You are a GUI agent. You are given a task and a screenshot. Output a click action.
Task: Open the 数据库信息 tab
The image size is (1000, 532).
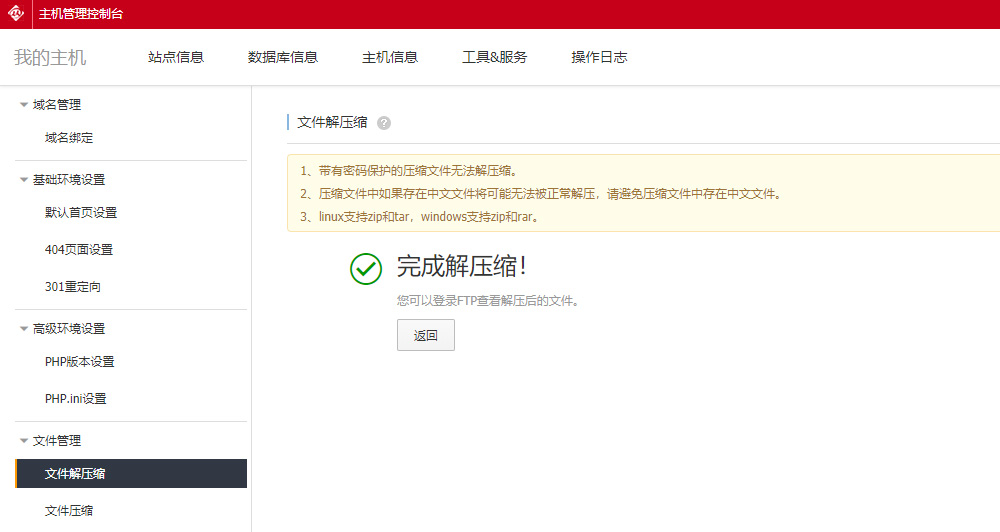coord(283,58)
